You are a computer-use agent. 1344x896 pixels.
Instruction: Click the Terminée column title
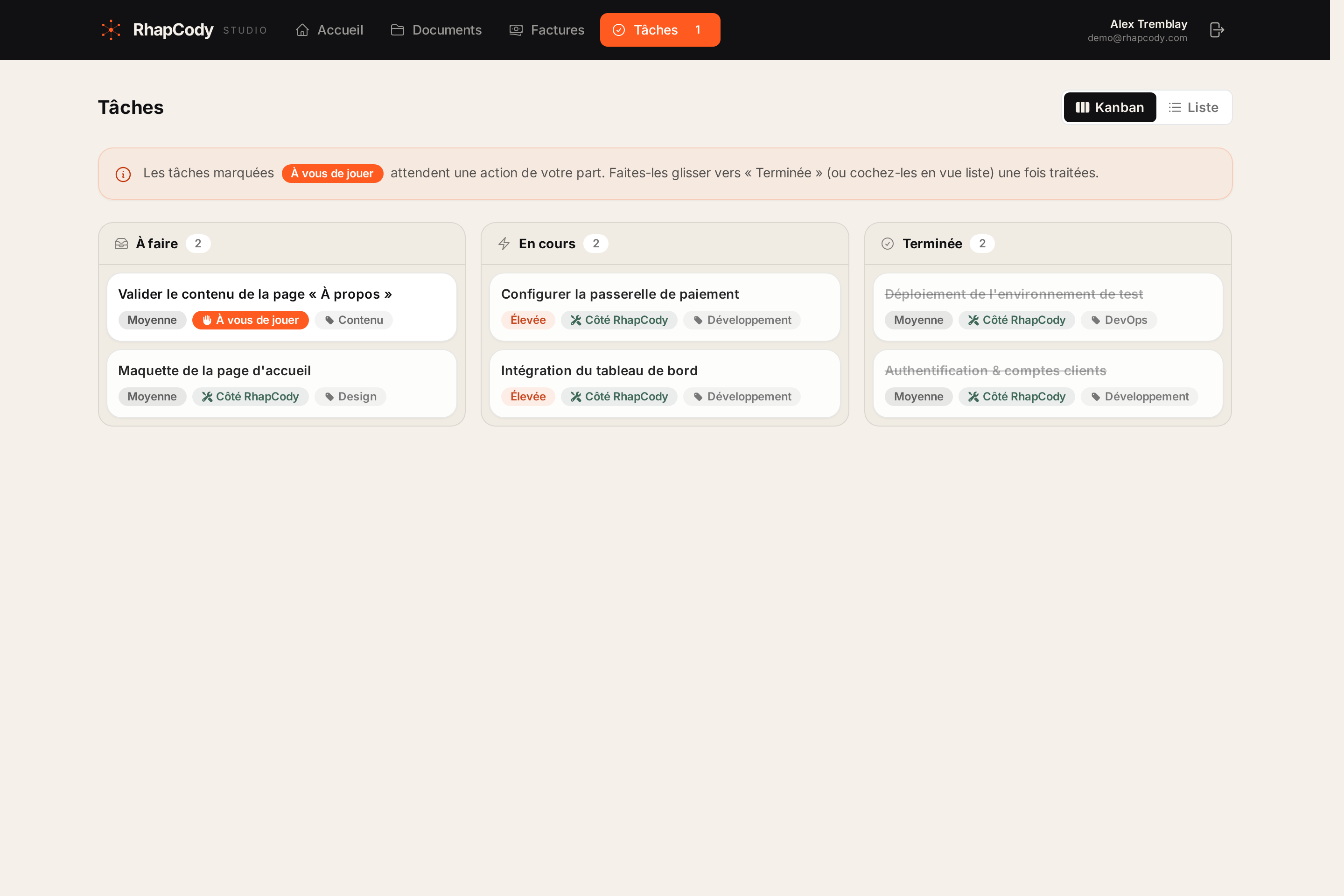tap(932, 244)
